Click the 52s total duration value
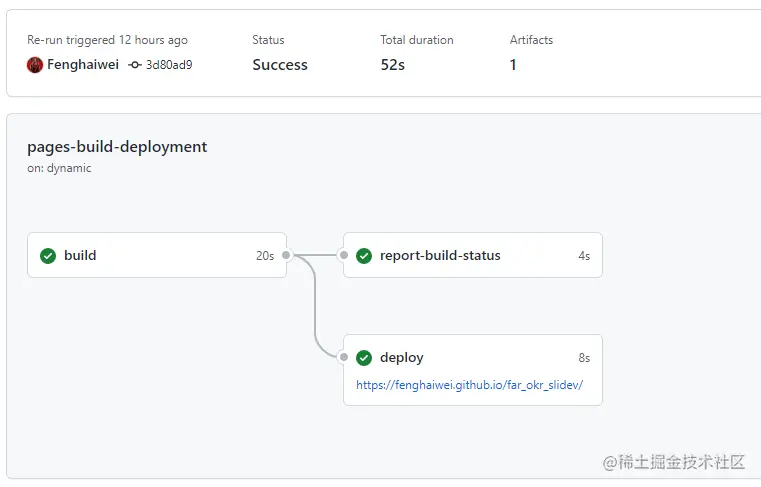The width and height of the screenshot is (761, 487). 393,65
